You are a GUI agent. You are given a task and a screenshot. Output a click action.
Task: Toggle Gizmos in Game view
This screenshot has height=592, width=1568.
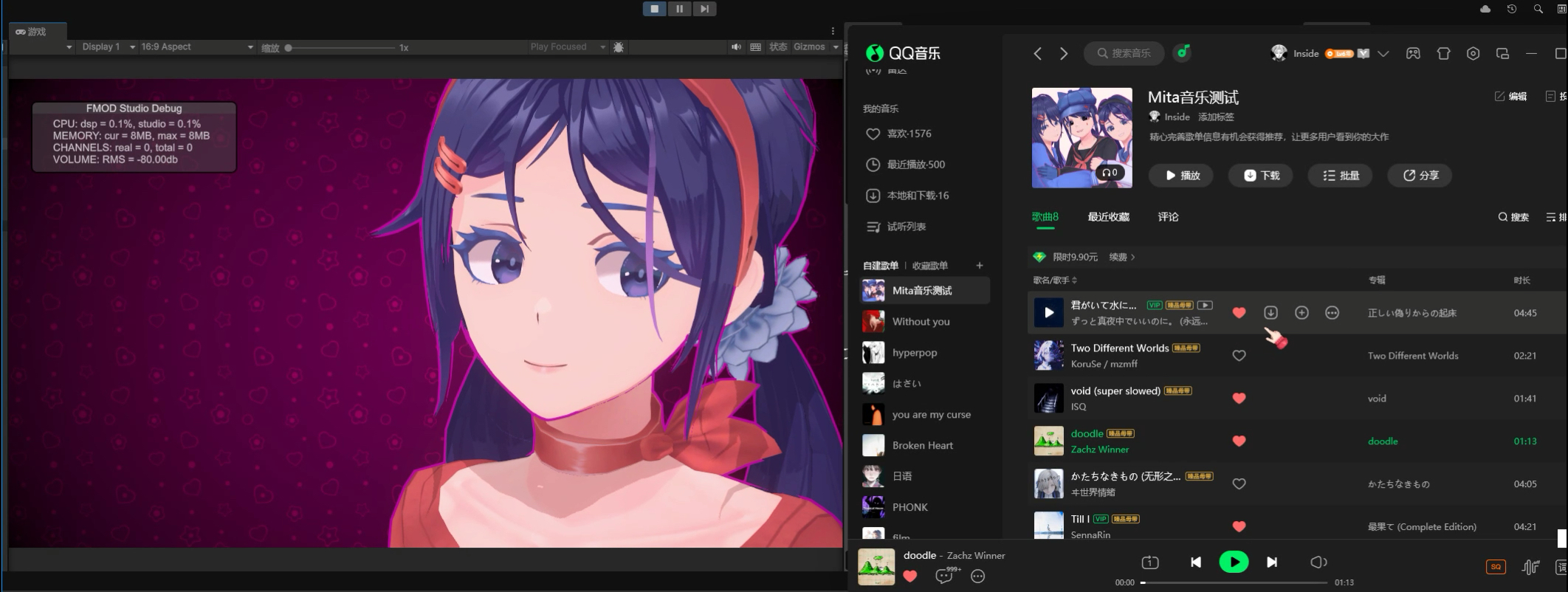pos(809,47)
